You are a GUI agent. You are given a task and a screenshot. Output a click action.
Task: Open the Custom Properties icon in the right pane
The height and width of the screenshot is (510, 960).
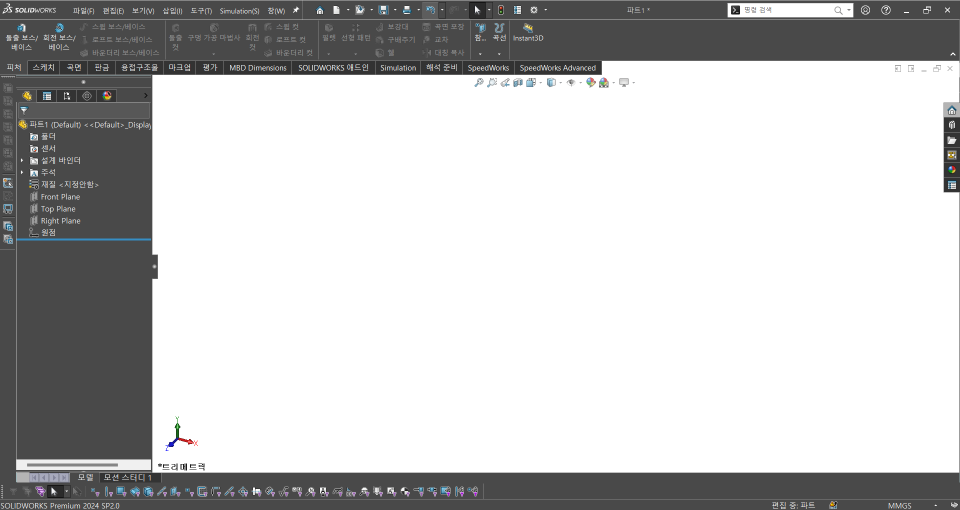coord(951,185)
